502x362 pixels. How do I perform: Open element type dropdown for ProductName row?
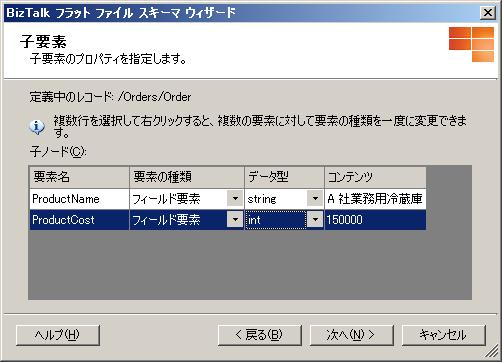(x=235, y=199)
